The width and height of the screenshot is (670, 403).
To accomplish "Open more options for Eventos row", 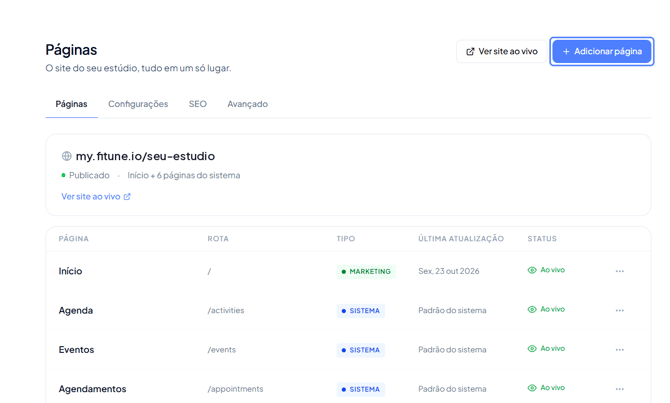I will coord(620,350).
